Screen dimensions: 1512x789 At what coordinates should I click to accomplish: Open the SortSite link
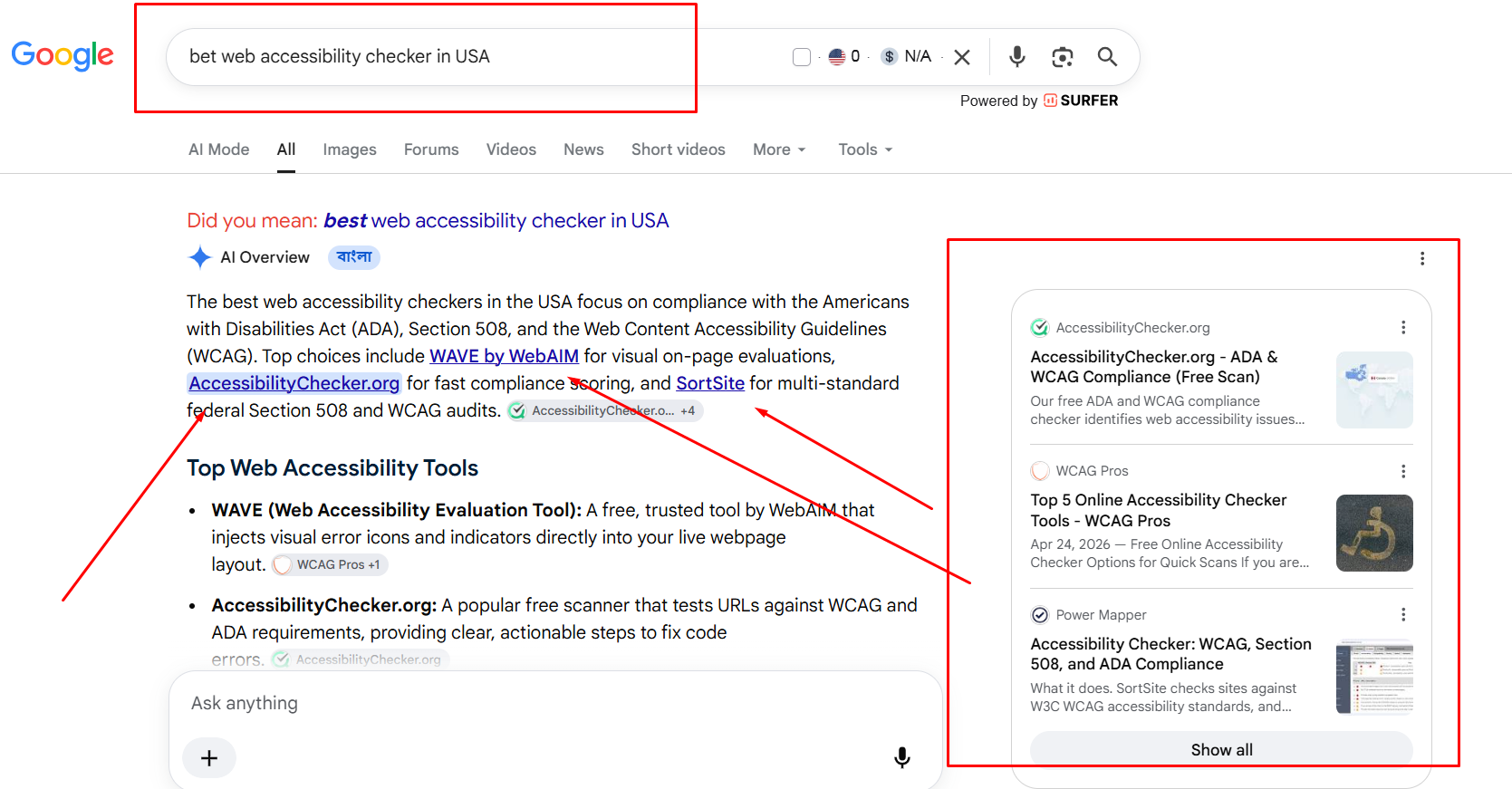710,383
